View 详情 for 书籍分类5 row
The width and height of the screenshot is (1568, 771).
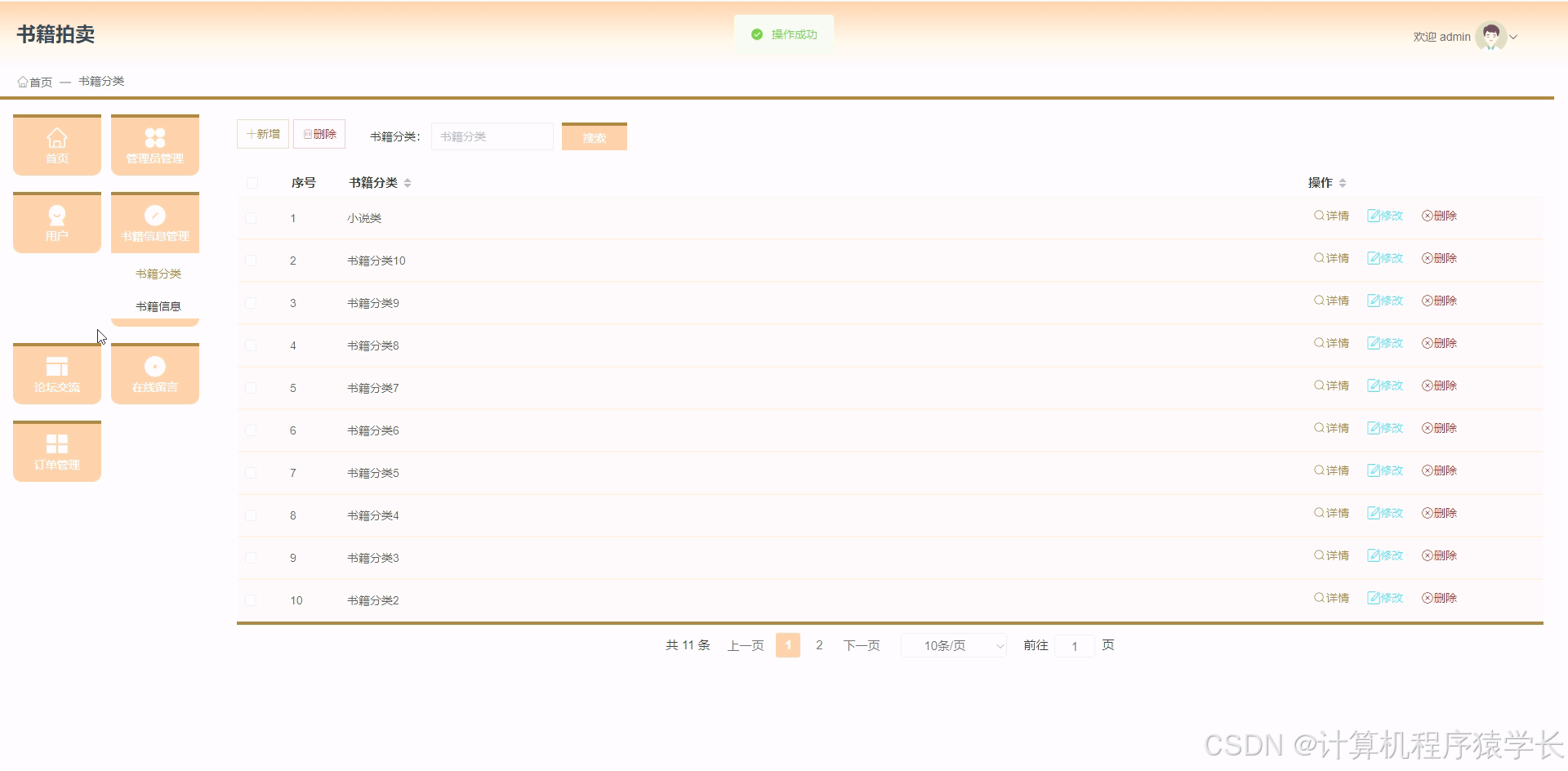click(1331, 470)
